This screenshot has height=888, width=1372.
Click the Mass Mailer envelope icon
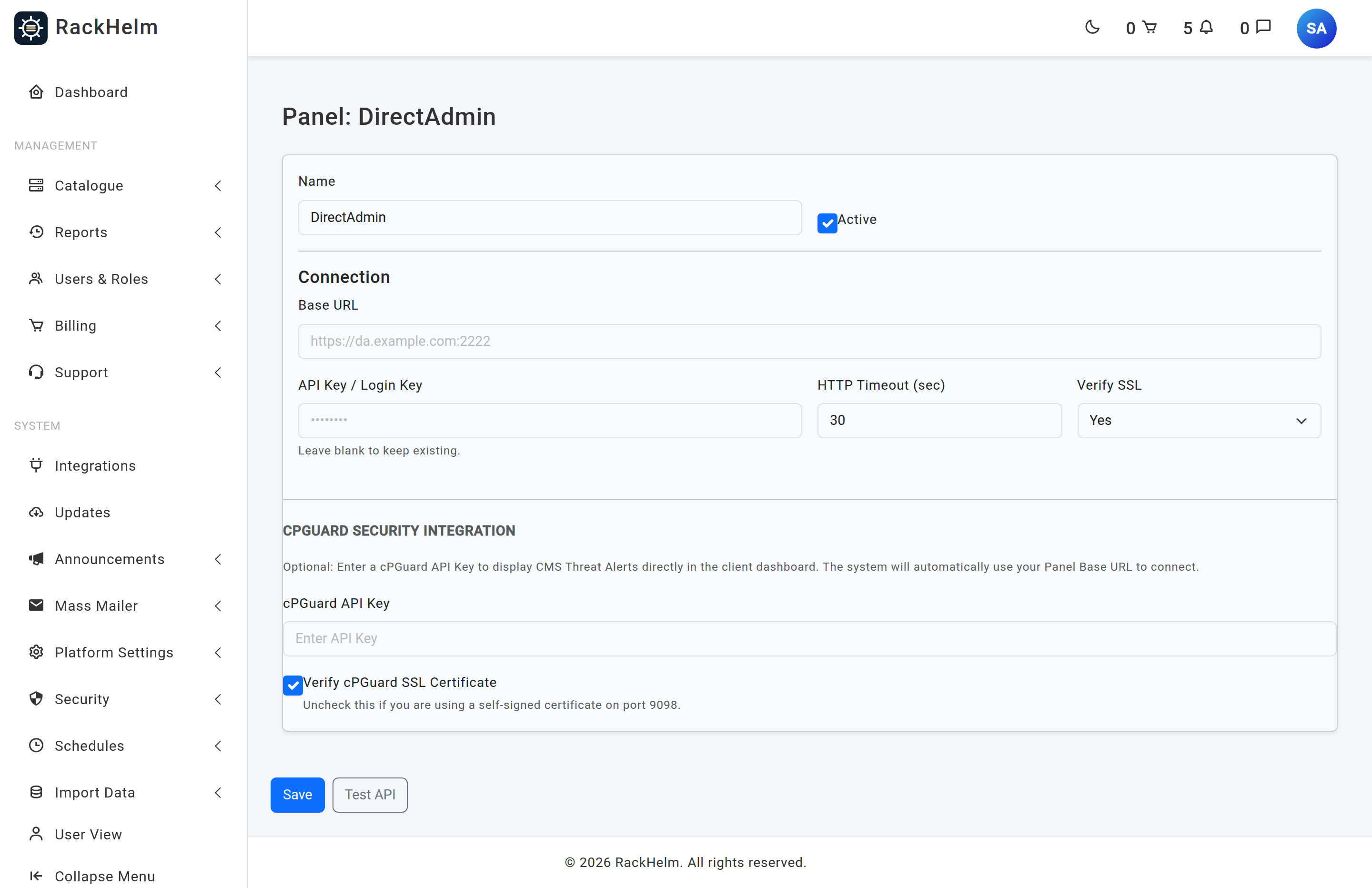pos(36,605)
